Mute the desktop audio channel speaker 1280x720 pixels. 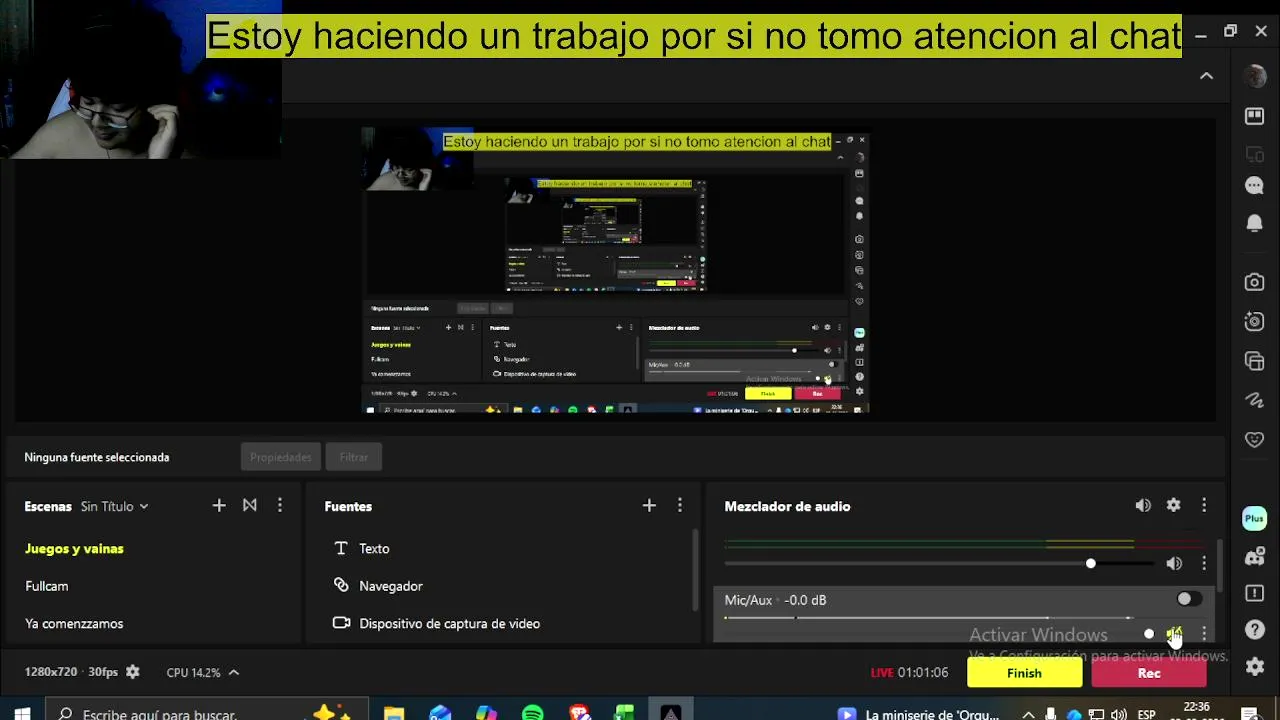point(1174,564)
